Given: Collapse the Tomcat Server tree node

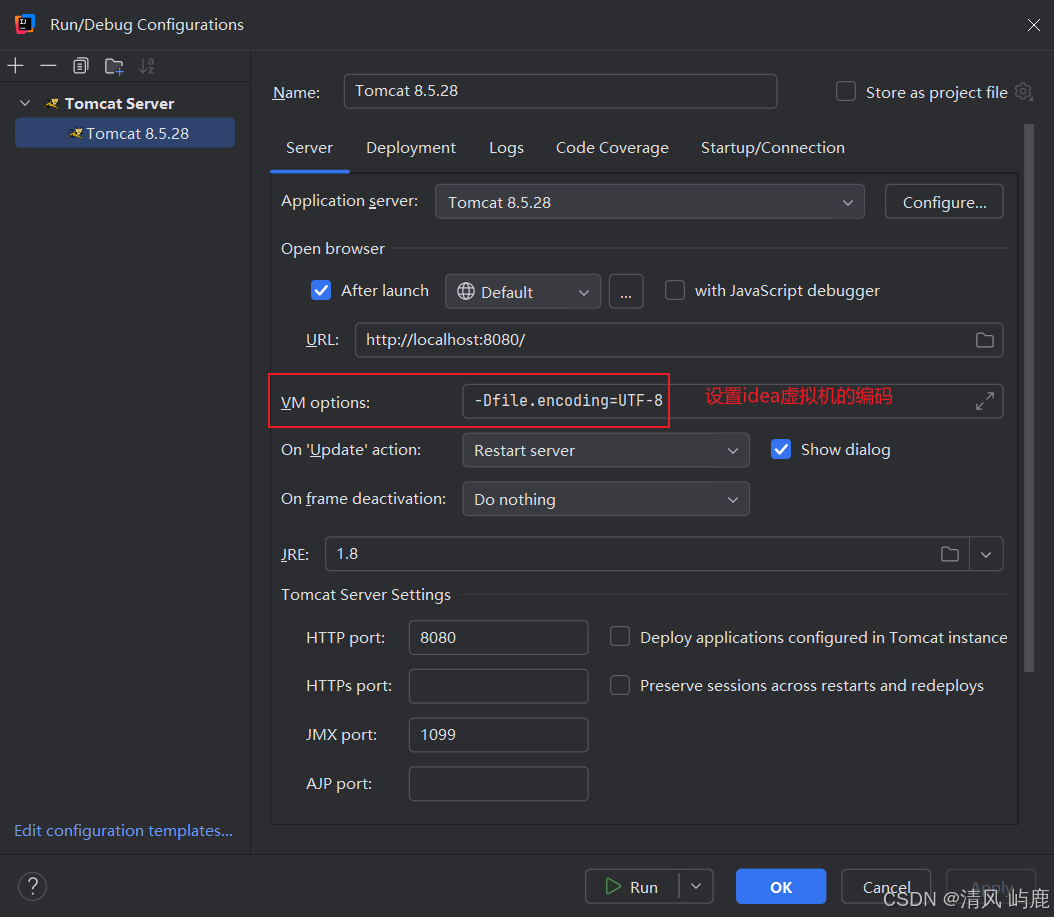Looking at the screenshot, I should (25, 103).
